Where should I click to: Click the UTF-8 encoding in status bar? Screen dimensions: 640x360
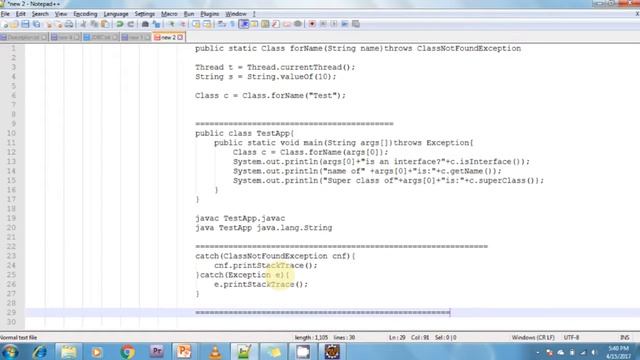tap(571, 338)
